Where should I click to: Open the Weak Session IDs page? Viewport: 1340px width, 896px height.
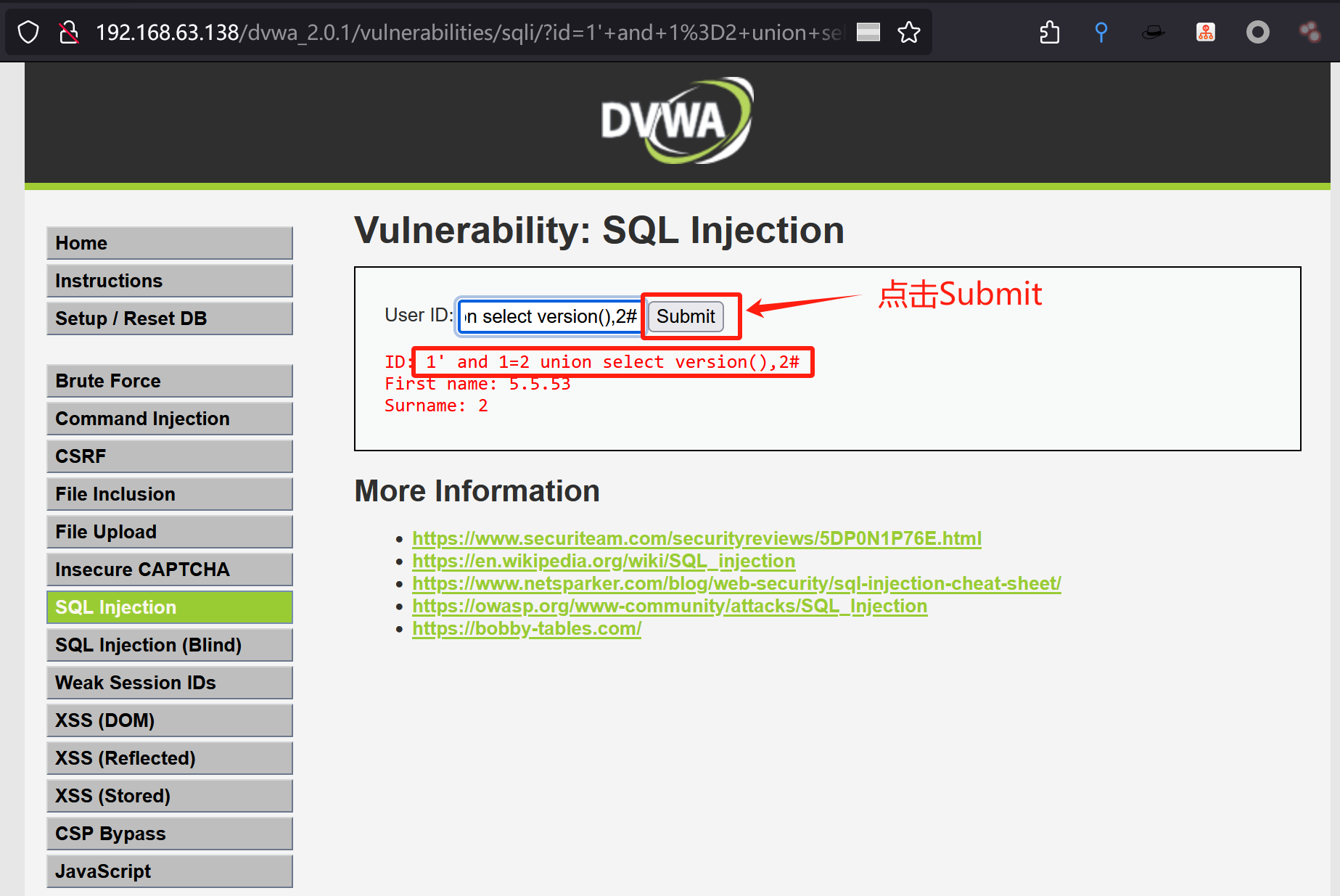(x=170, y=683)
